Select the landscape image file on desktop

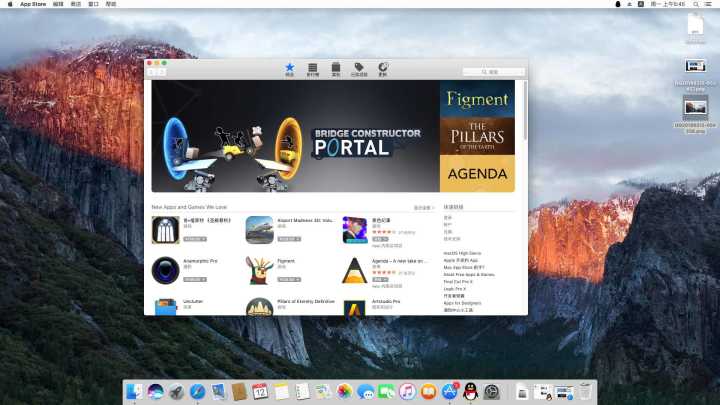point(695,107)
